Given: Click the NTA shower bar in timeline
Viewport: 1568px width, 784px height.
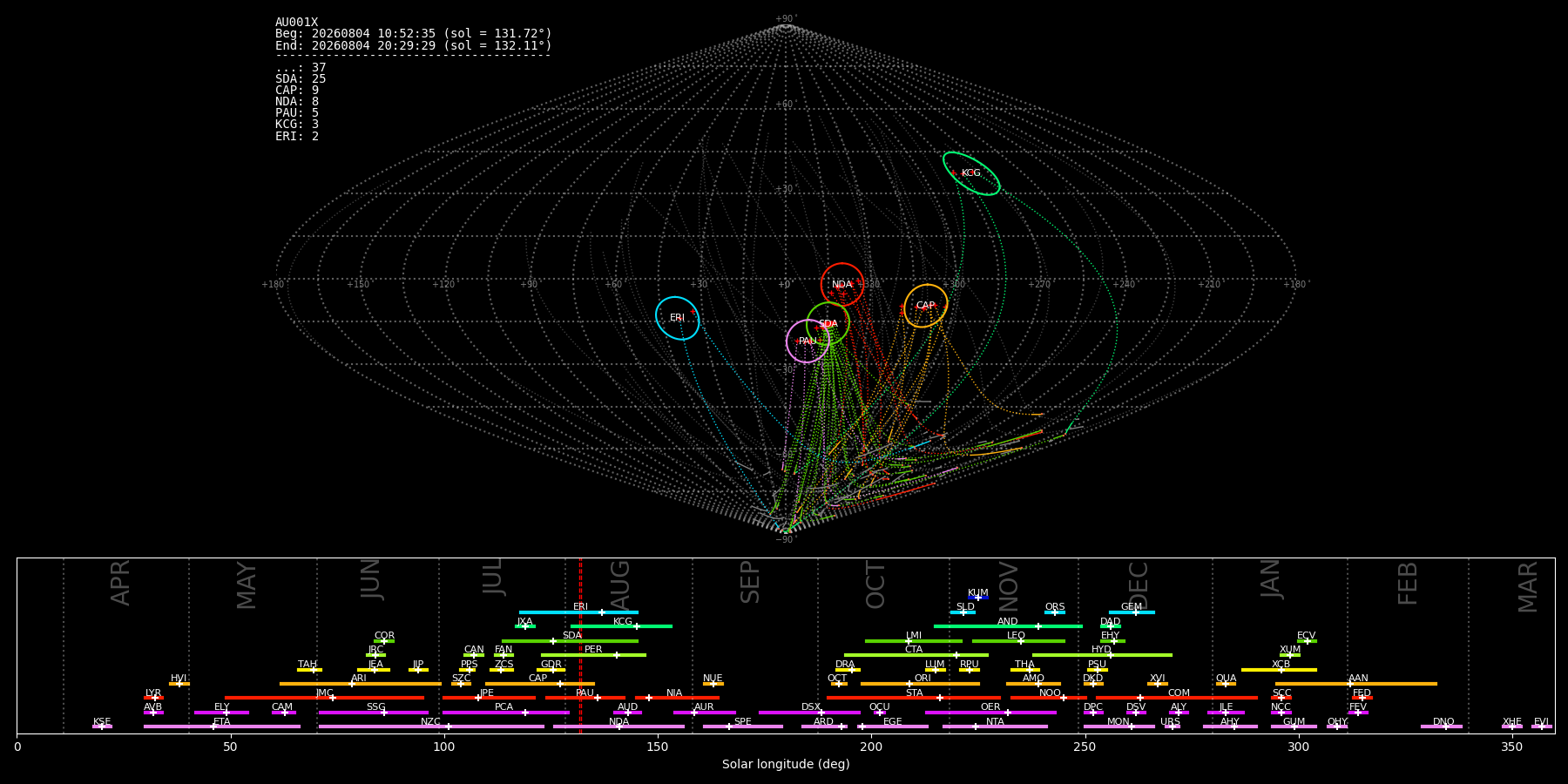Looking at the screenshot, I should point(995,727).
